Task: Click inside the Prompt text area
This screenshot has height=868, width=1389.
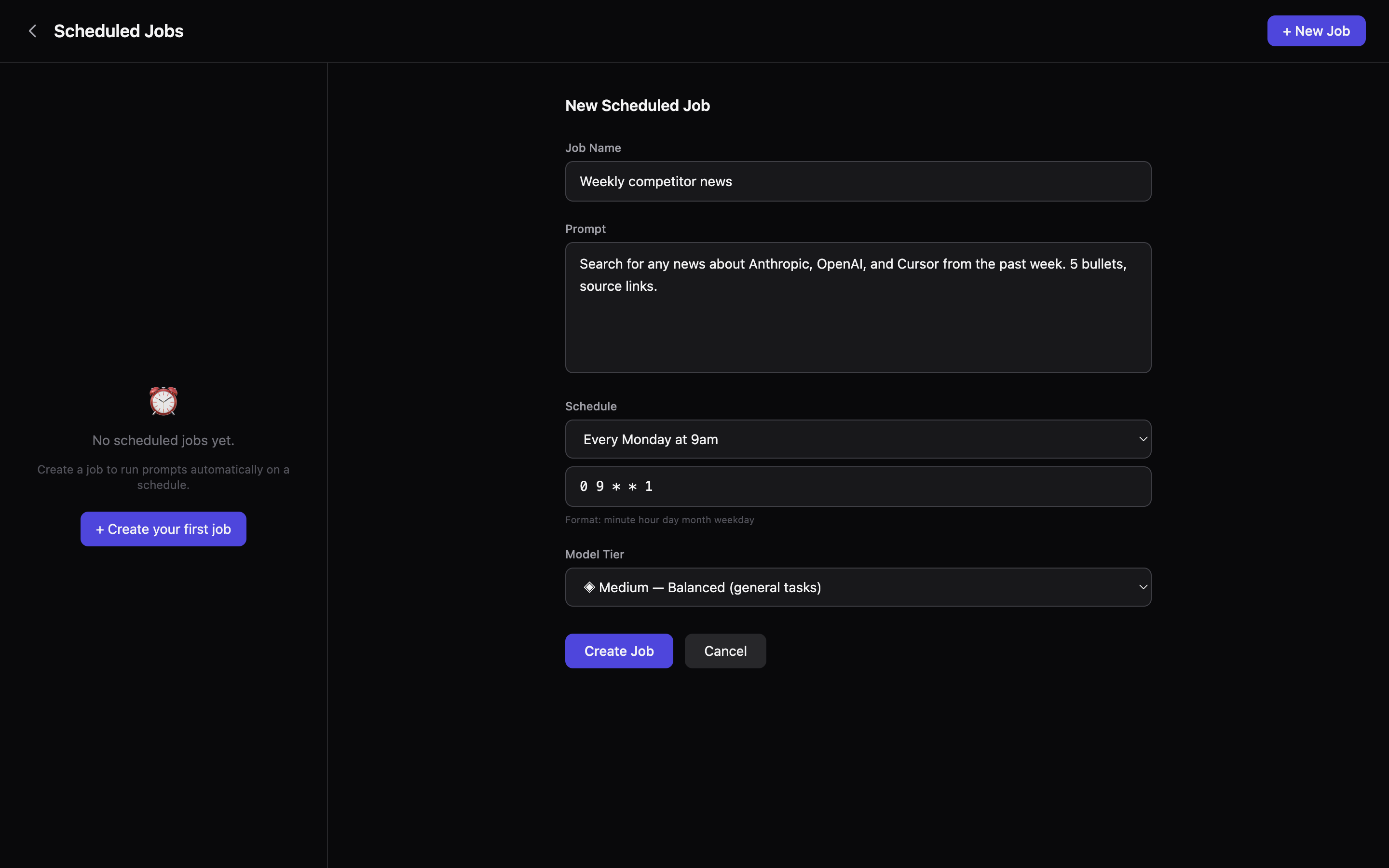Action: click(858, 308)
